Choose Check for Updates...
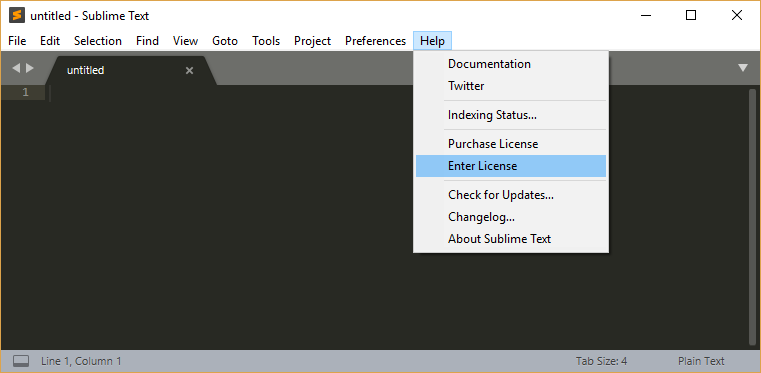Viewport: 761px width, 373px height. (511, 195)
